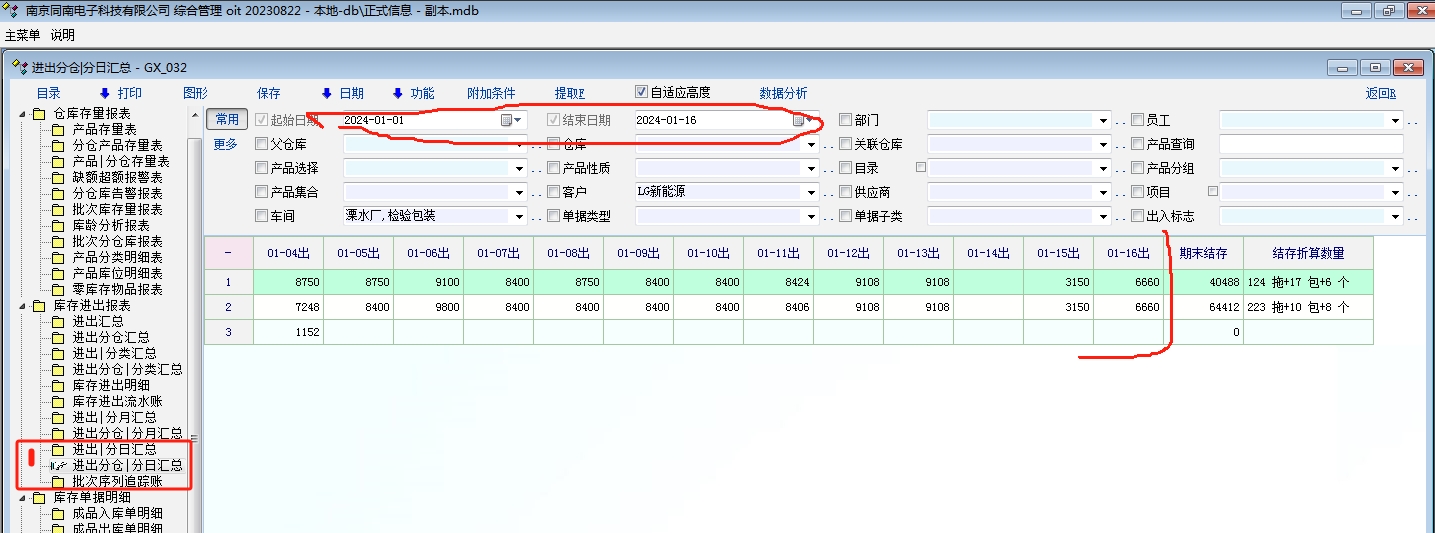
Task: Click the 数据分析 link
Action: coord(783,93)
